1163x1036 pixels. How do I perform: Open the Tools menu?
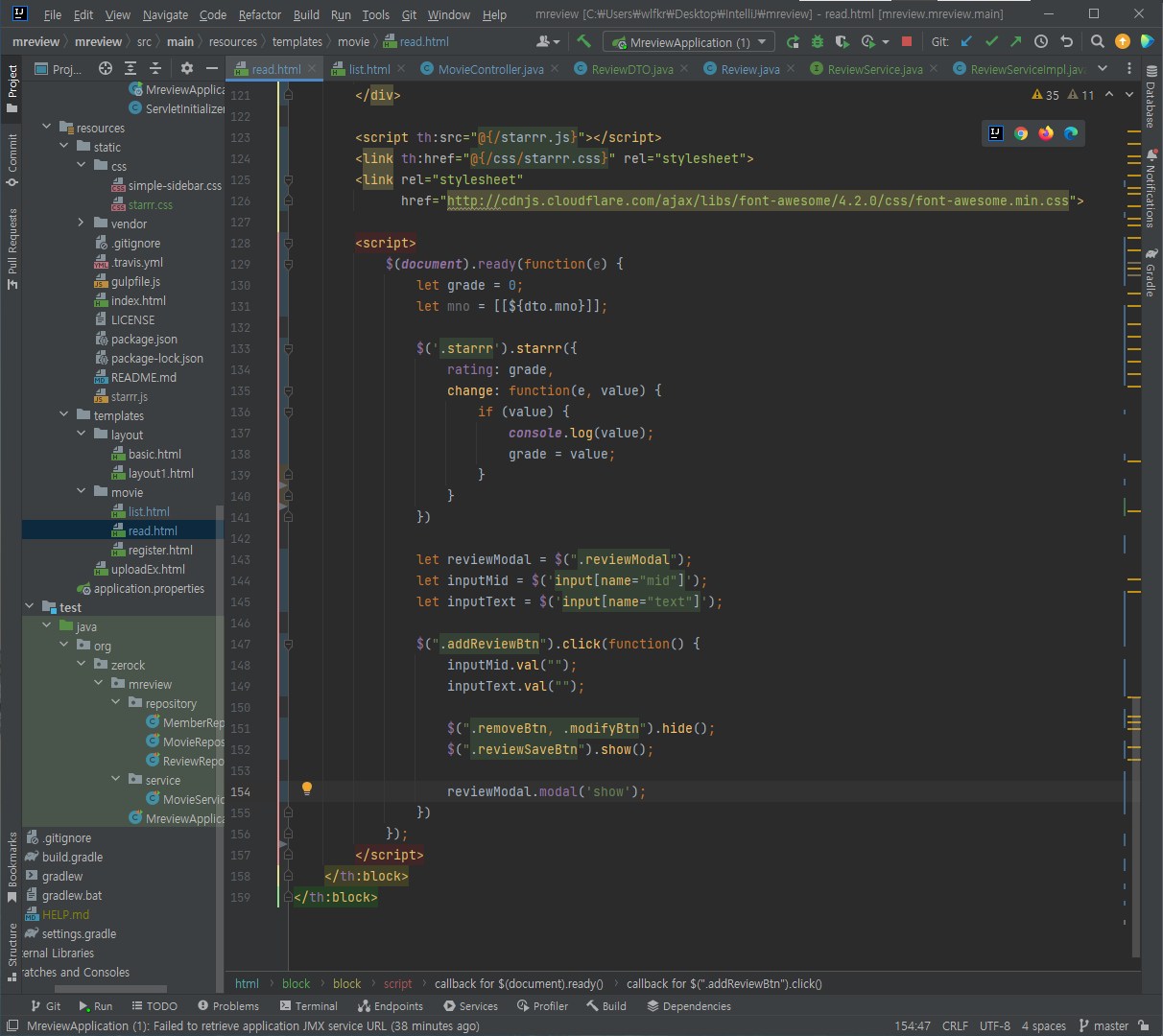point(376,14)
